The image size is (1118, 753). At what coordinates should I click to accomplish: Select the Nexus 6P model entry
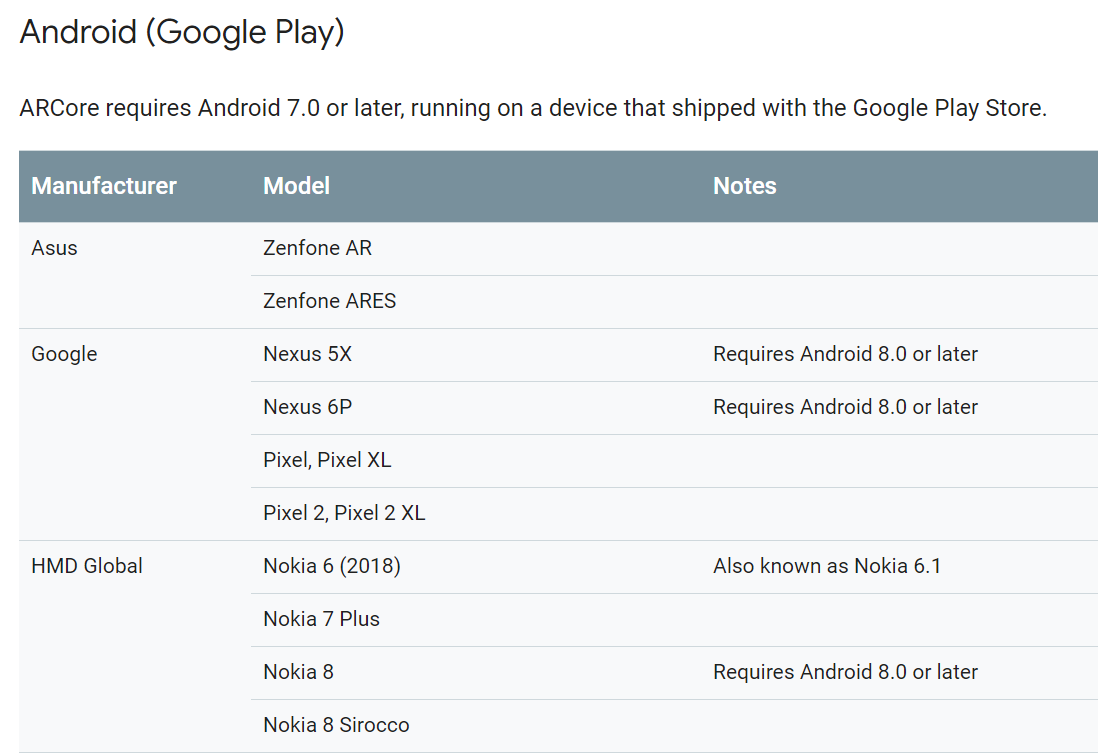[x=307, y=407]
